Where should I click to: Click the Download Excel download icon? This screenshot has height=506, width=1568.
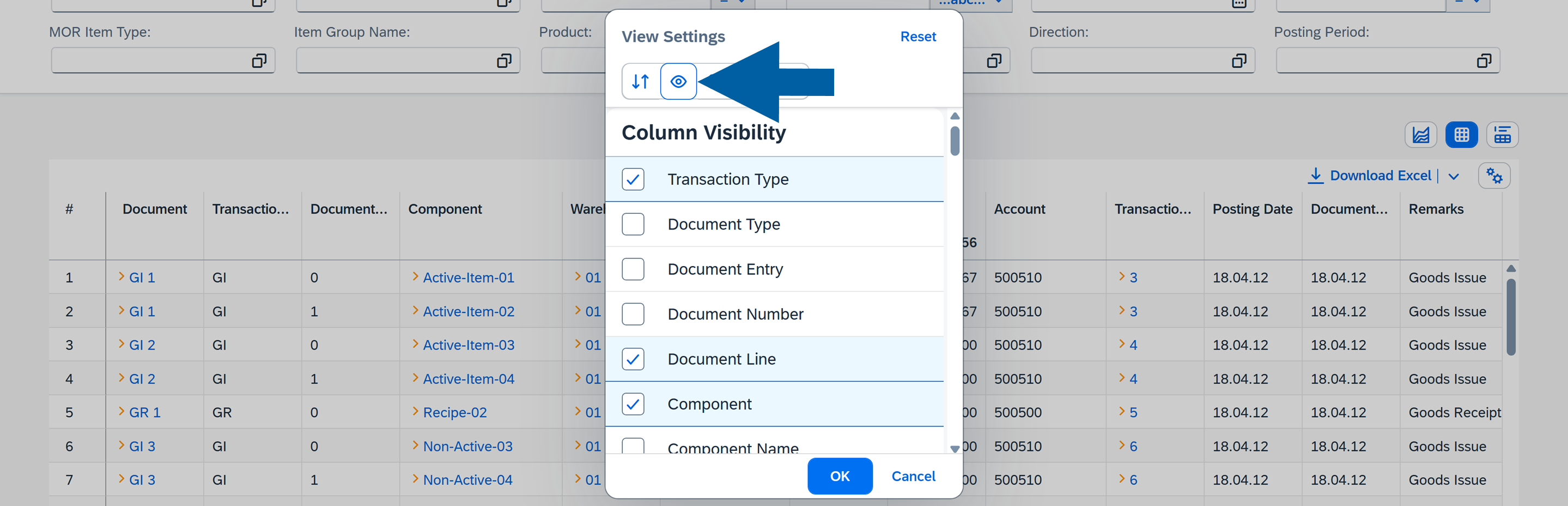[1316, 176]
